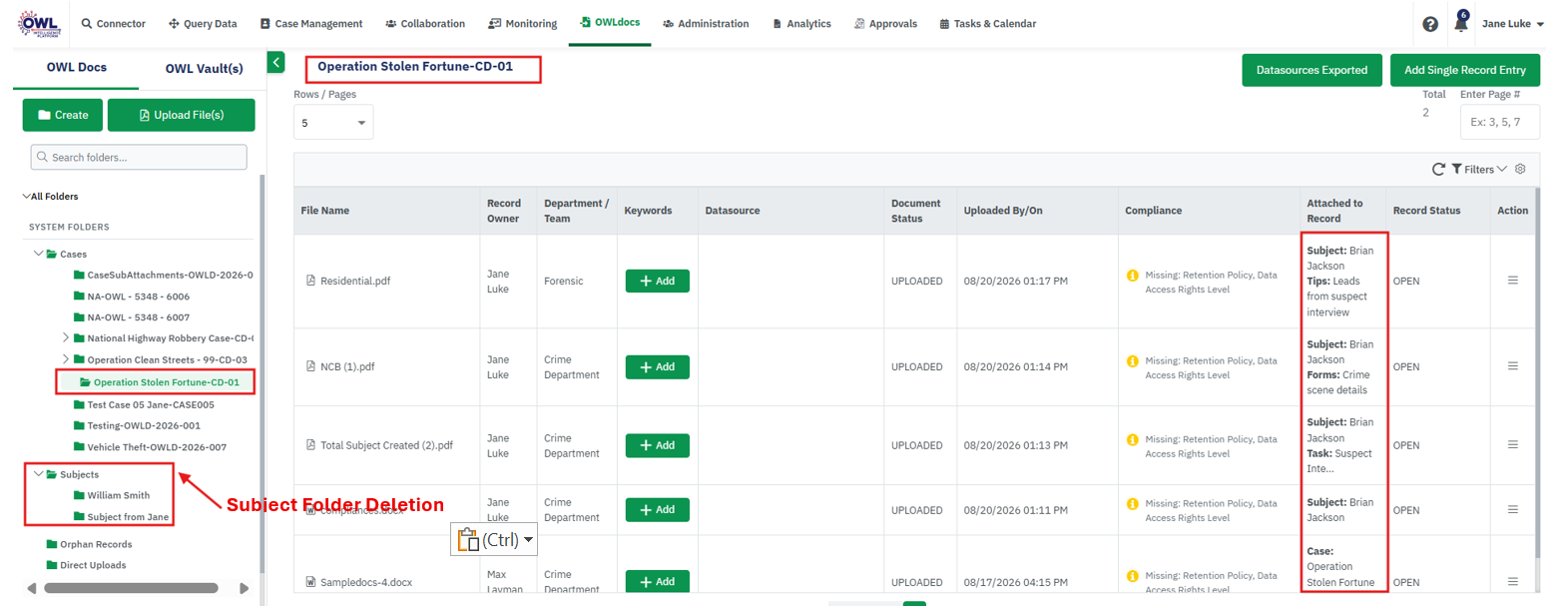Click compliance warning icon for Residential.pdf
1568x606 pixels.
1132,276
